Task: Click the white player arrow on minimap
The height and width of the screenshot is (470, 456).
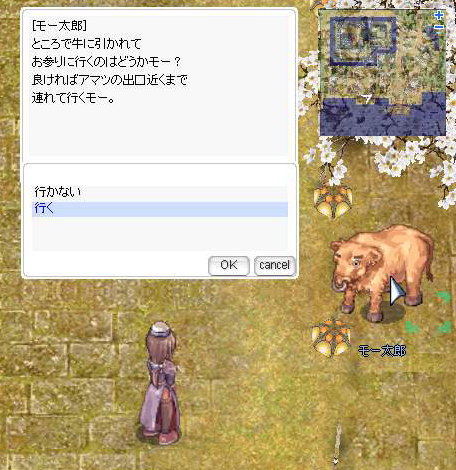Action: pos(367,99)
